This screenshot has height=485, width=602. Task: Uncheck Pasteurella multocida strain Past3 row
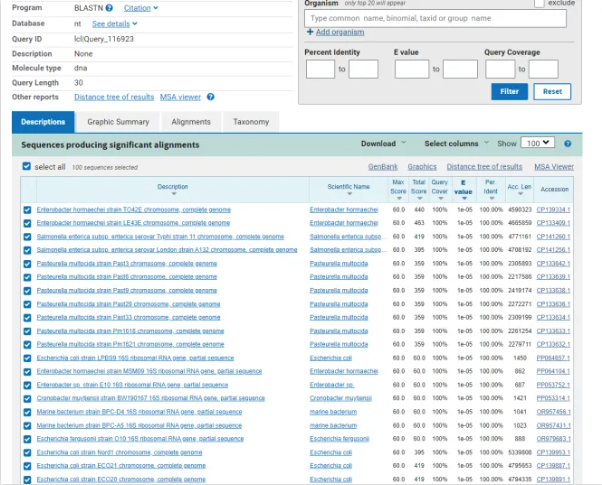coord(27,264)
